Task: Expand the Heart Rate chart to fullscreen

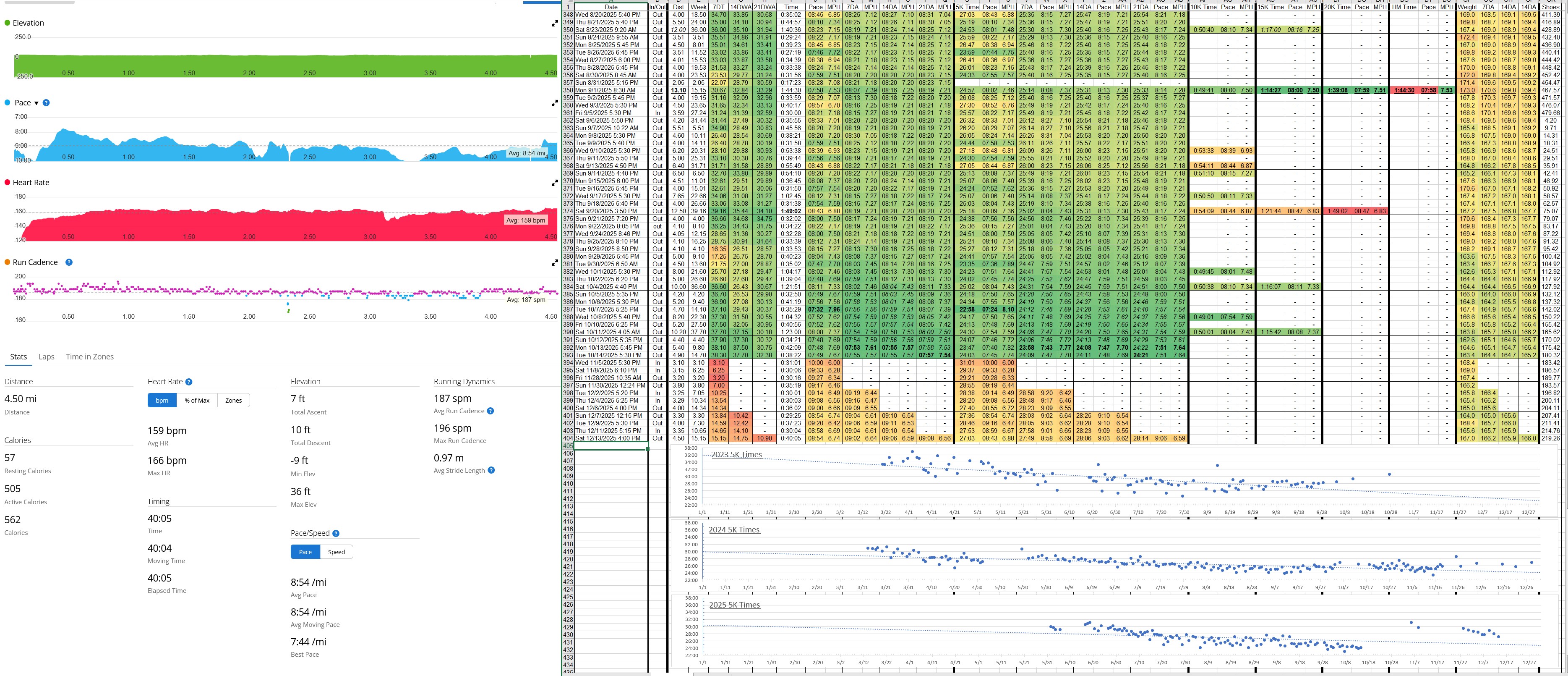Action: click(x=555, y=183)
